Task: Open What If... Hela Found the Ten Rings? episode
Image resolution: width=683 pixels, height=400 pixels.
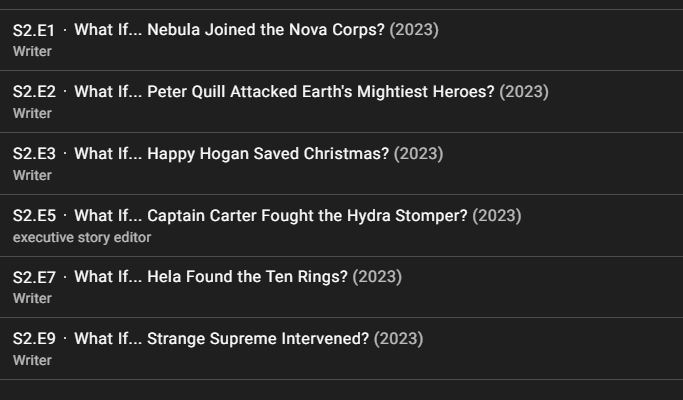Action: click(211, 277)
